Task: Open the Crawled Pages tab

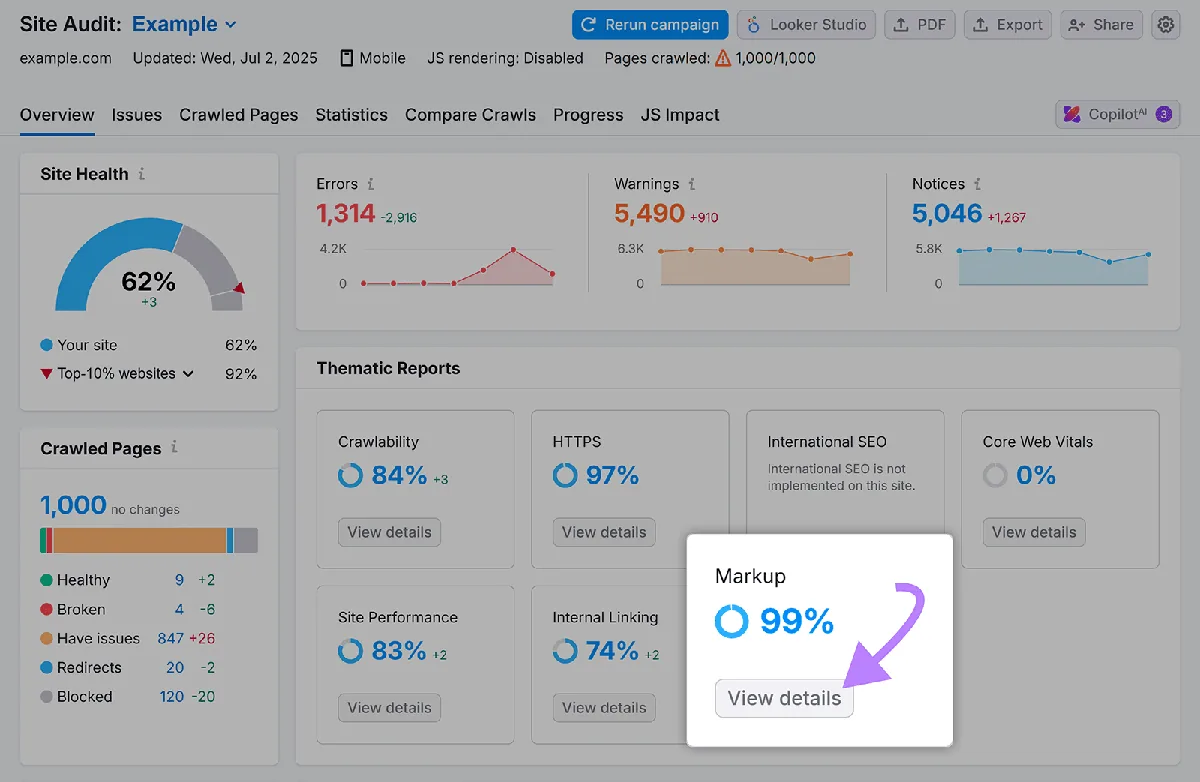Action: (x=239, y=115)
